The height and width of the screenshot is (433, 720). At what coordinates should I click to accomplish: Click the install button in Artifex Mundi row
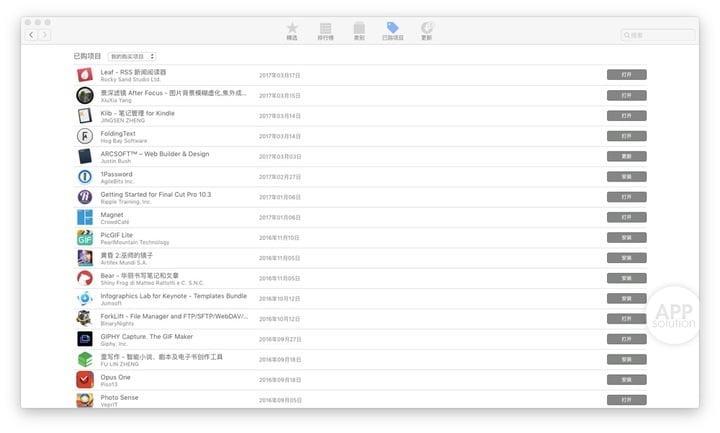click(x=626, y=258)
